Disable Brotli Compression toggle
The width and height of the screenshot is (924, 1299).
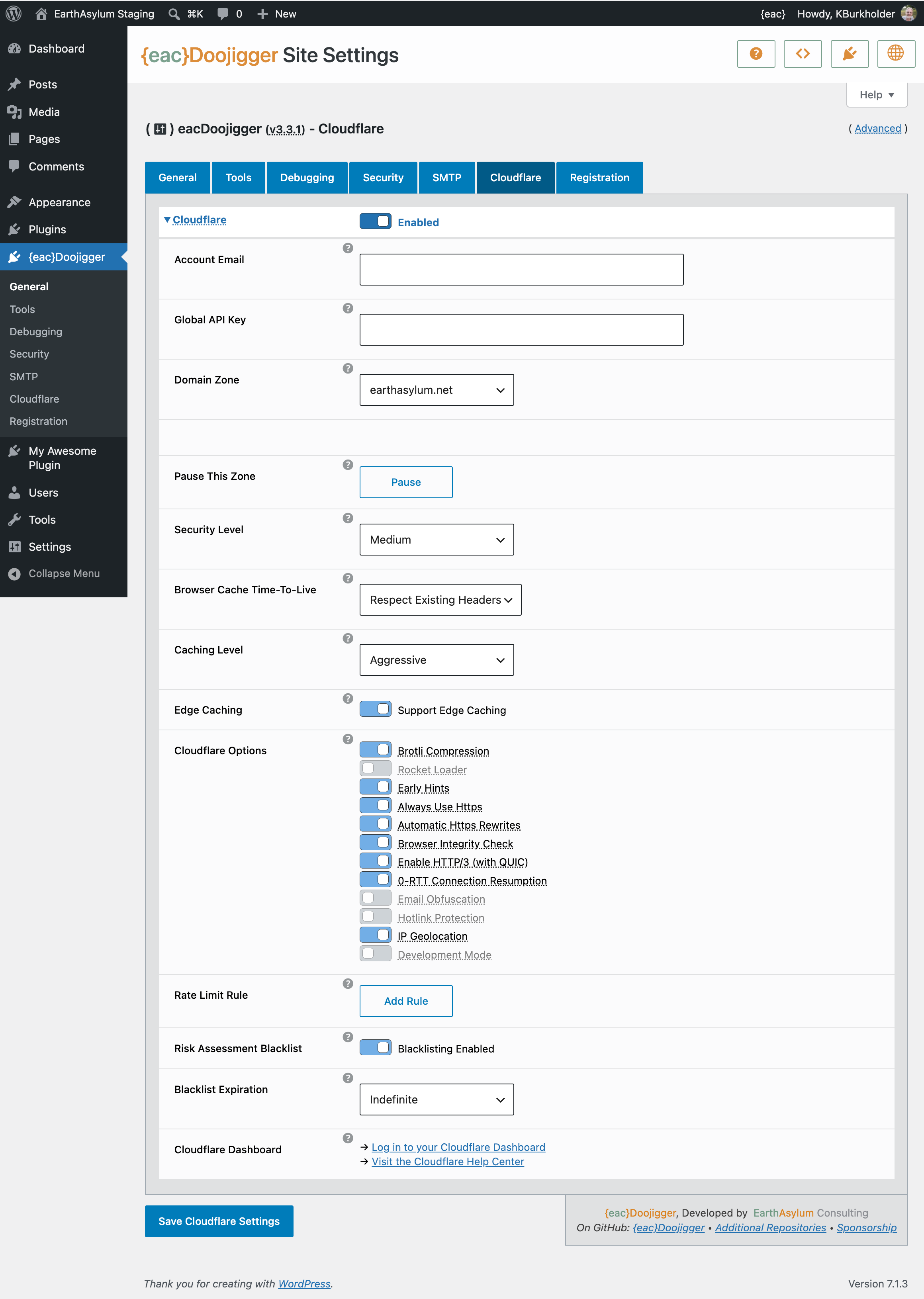[x=376, y=750]
